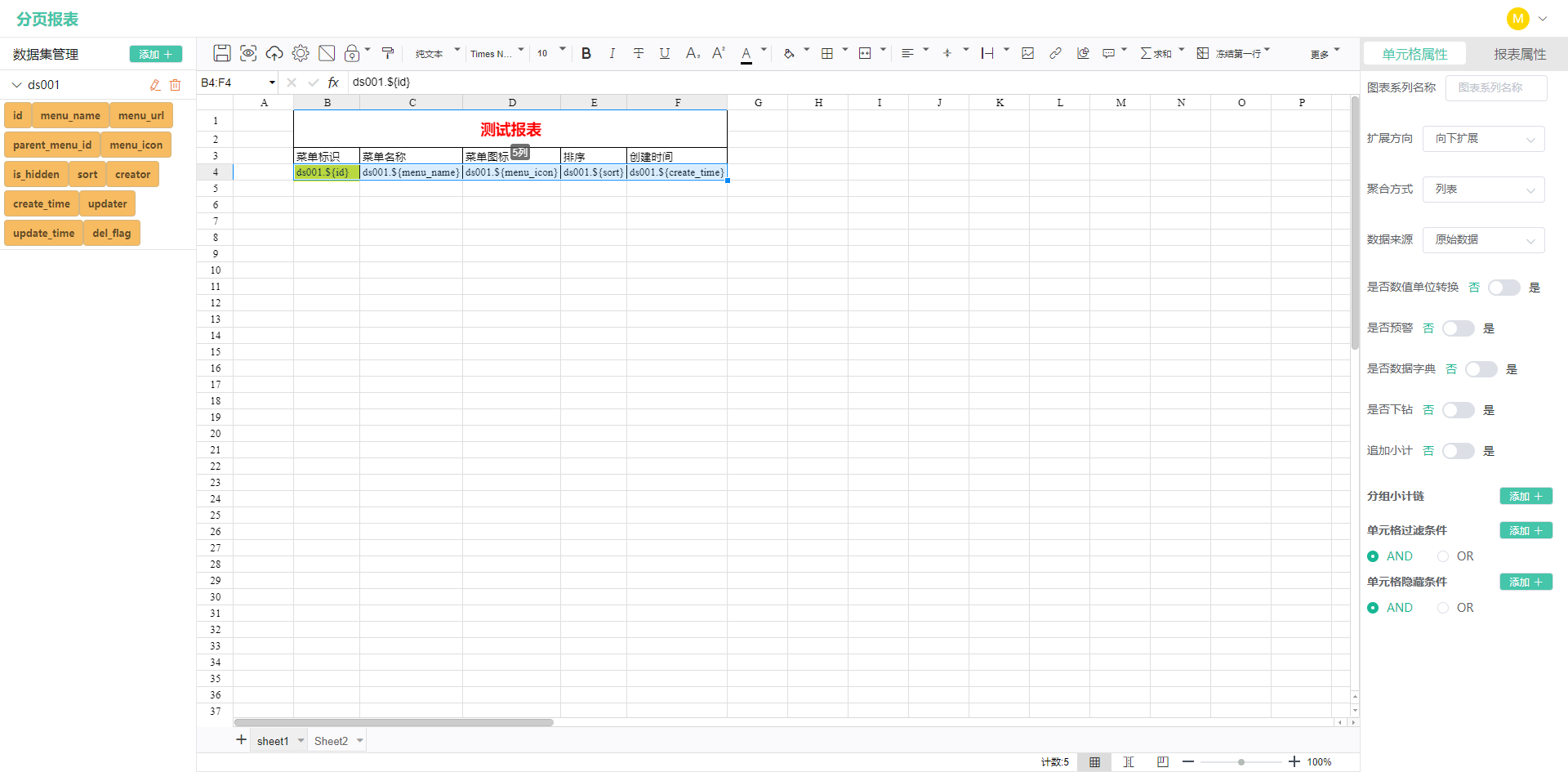Click the text wrap icon
Image resolution: width=1568 pixels, height=772 pixels.
click(x=987, y=53)
